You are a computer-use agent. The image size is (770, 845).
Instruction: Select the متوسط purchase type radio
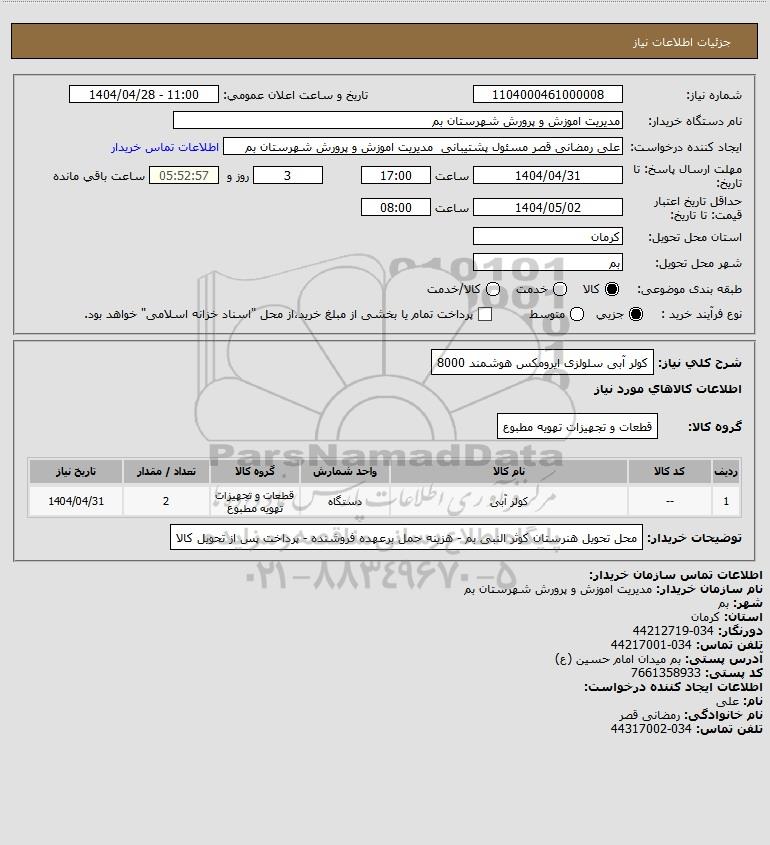(x=577, y=314)
